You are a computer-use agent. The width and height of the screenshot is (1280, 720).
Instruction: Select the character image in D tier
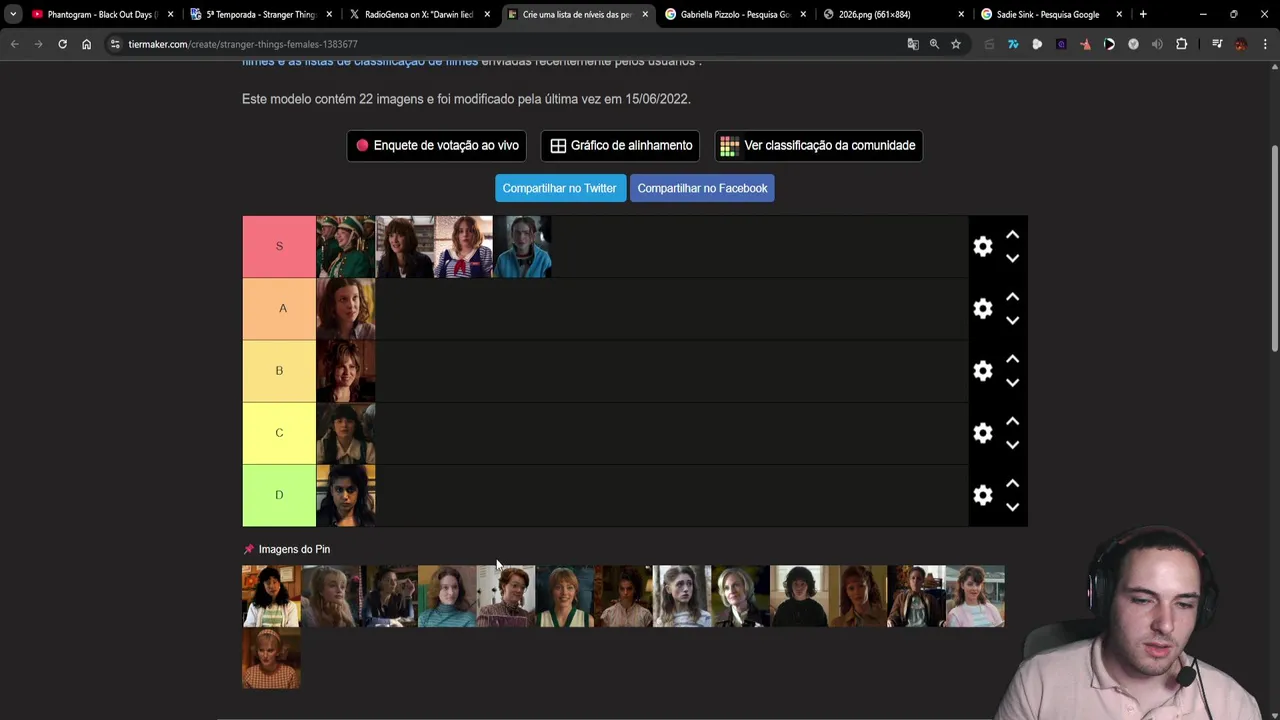click(346, 495)
